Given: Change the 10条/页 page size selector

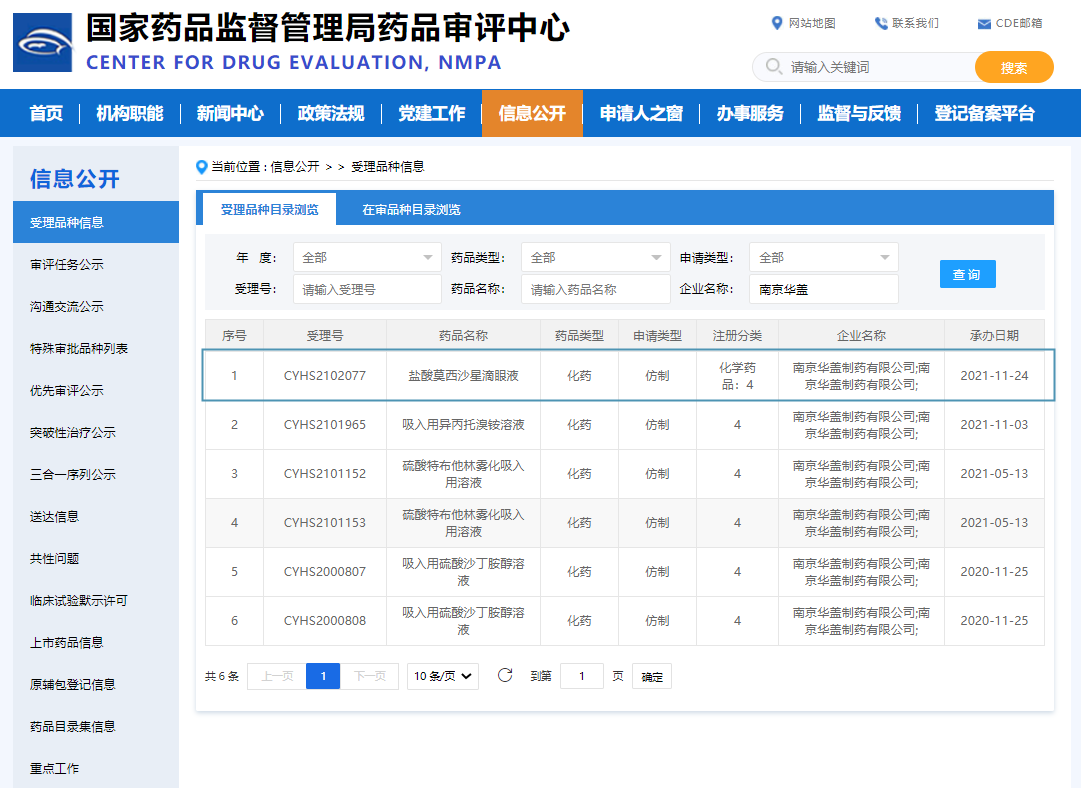Looking at the screenshot, I should coord(443,676).
